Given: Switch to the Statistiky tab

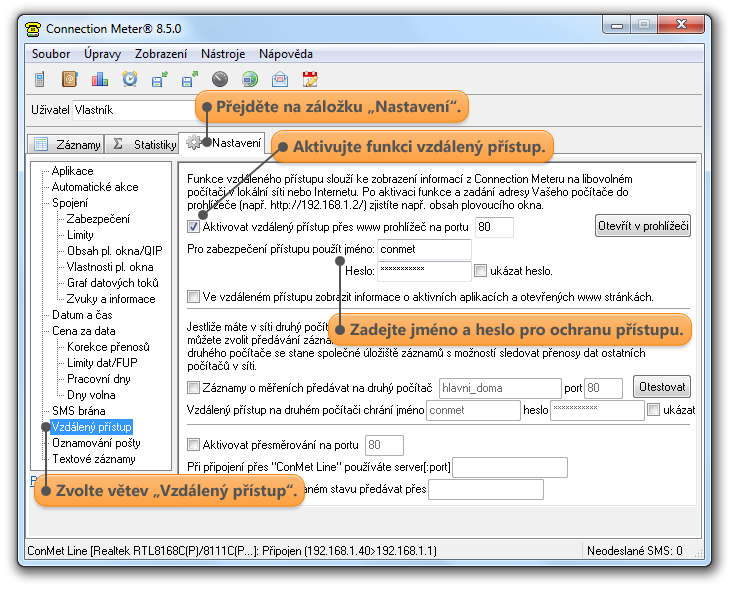Looking at the screenshot, I should (142, 144).
